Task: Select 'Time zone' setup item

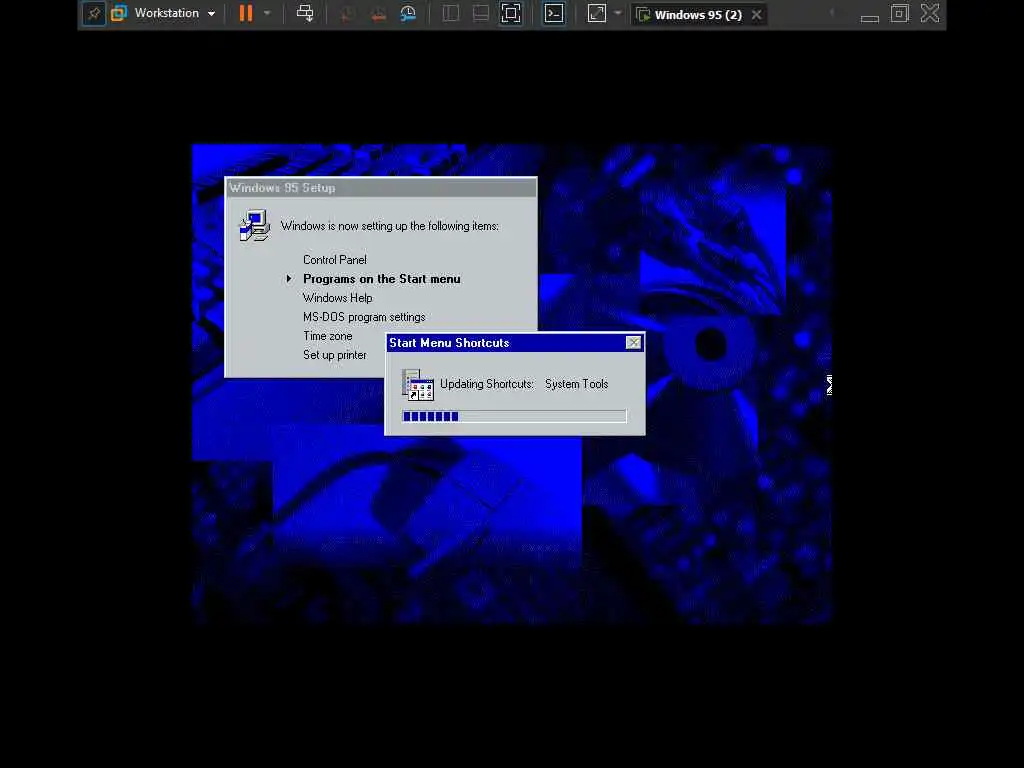Action: pyautogui.click(x=327, y=336)
